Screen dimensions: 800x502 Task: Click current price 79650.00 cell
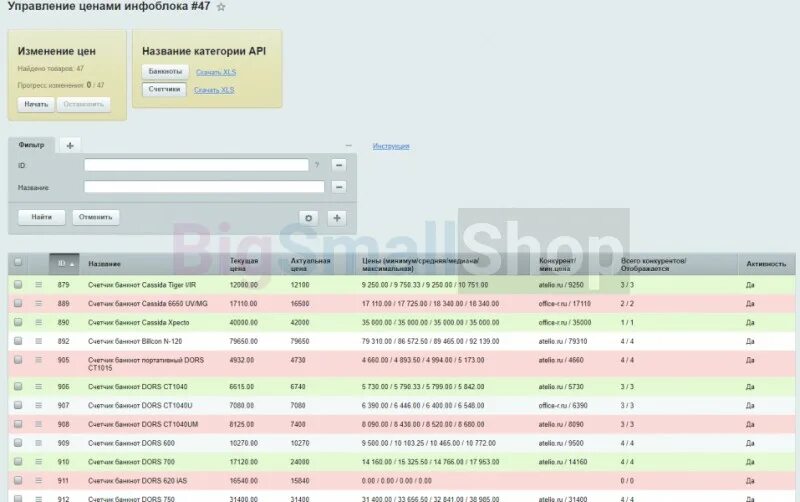[x=244, y=342]
